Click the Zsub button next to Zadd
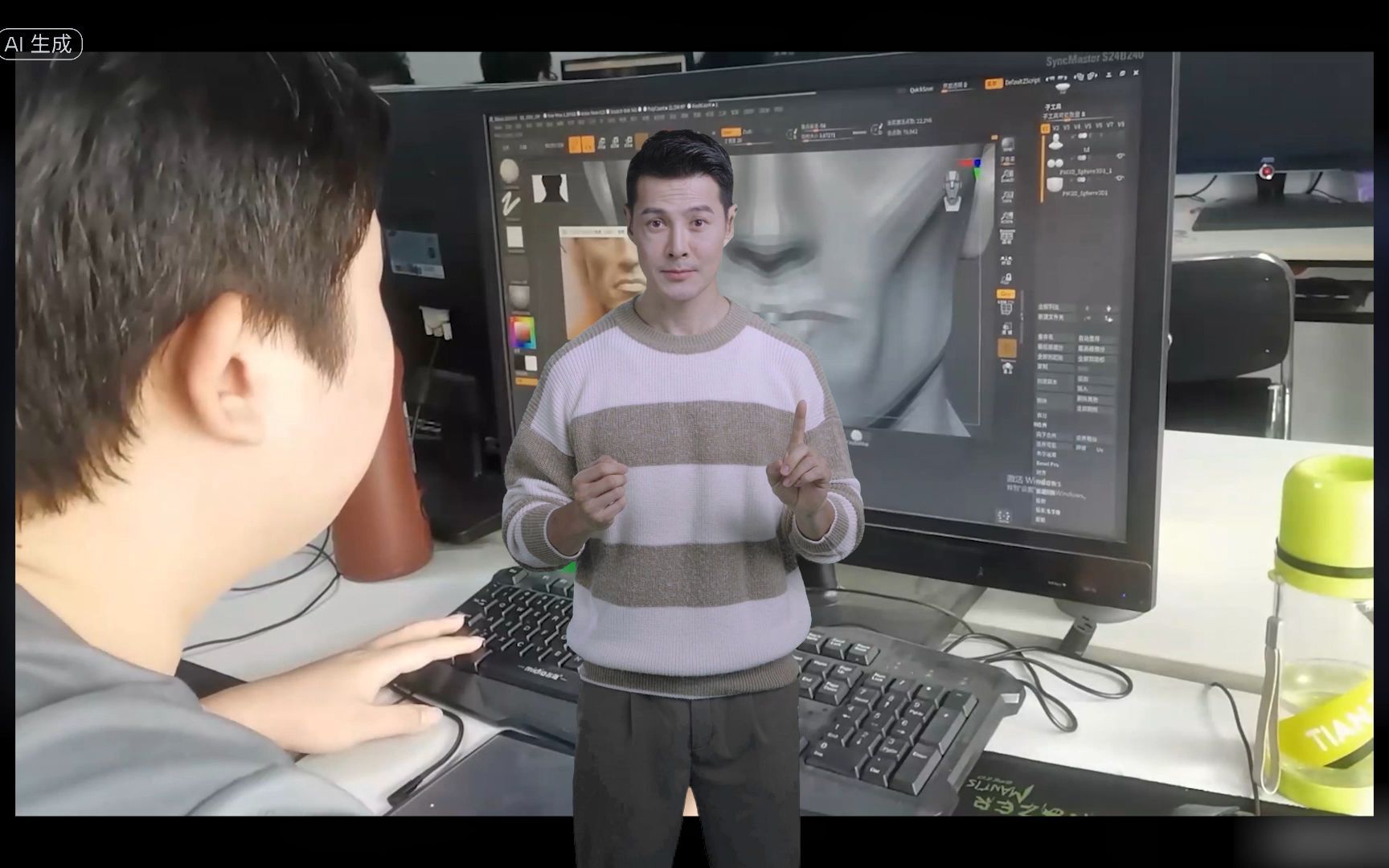This screenshot has width=1389, height=868. [x=748, y=132]
